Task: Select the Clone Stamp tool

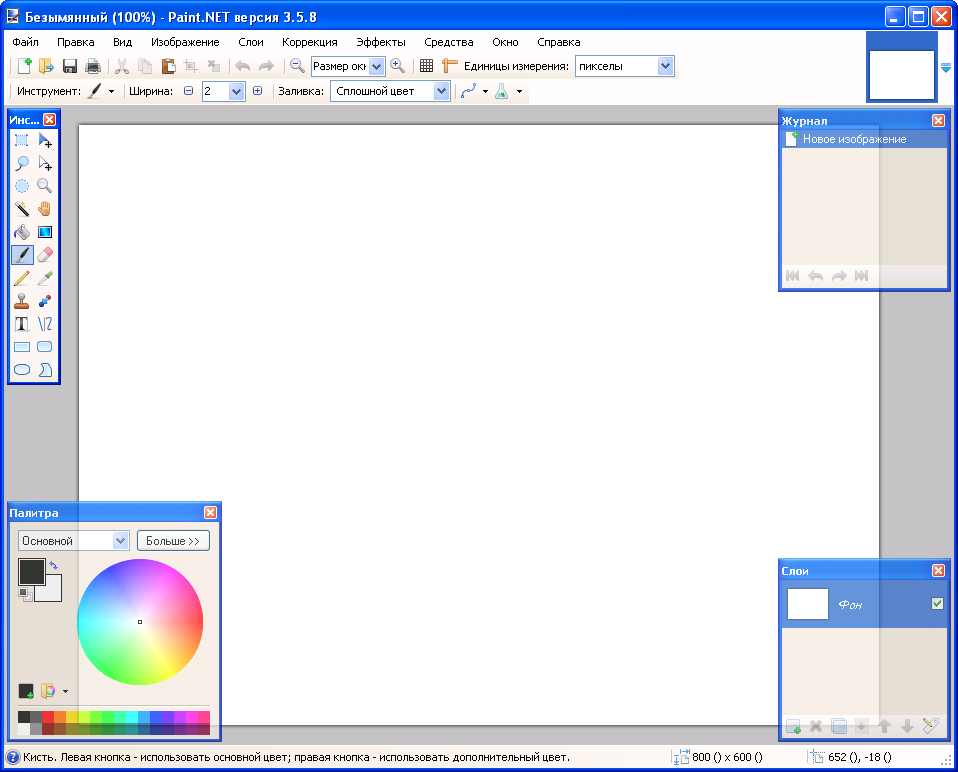Action: (22, 301)
